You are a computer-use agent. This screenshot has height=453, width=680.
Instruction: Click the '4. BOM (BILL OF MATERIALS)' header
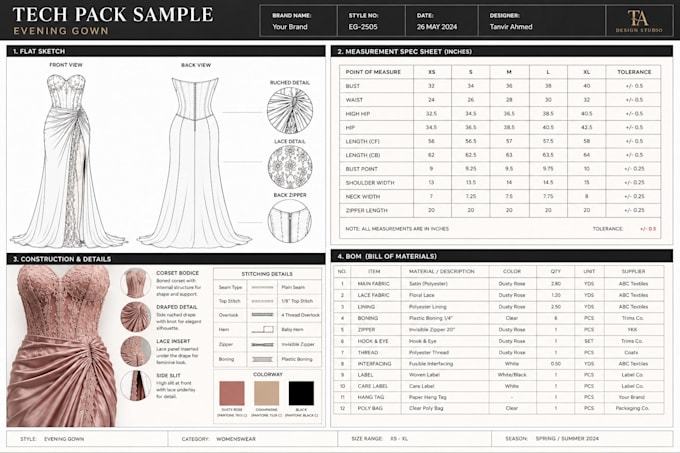click(502, 256)
